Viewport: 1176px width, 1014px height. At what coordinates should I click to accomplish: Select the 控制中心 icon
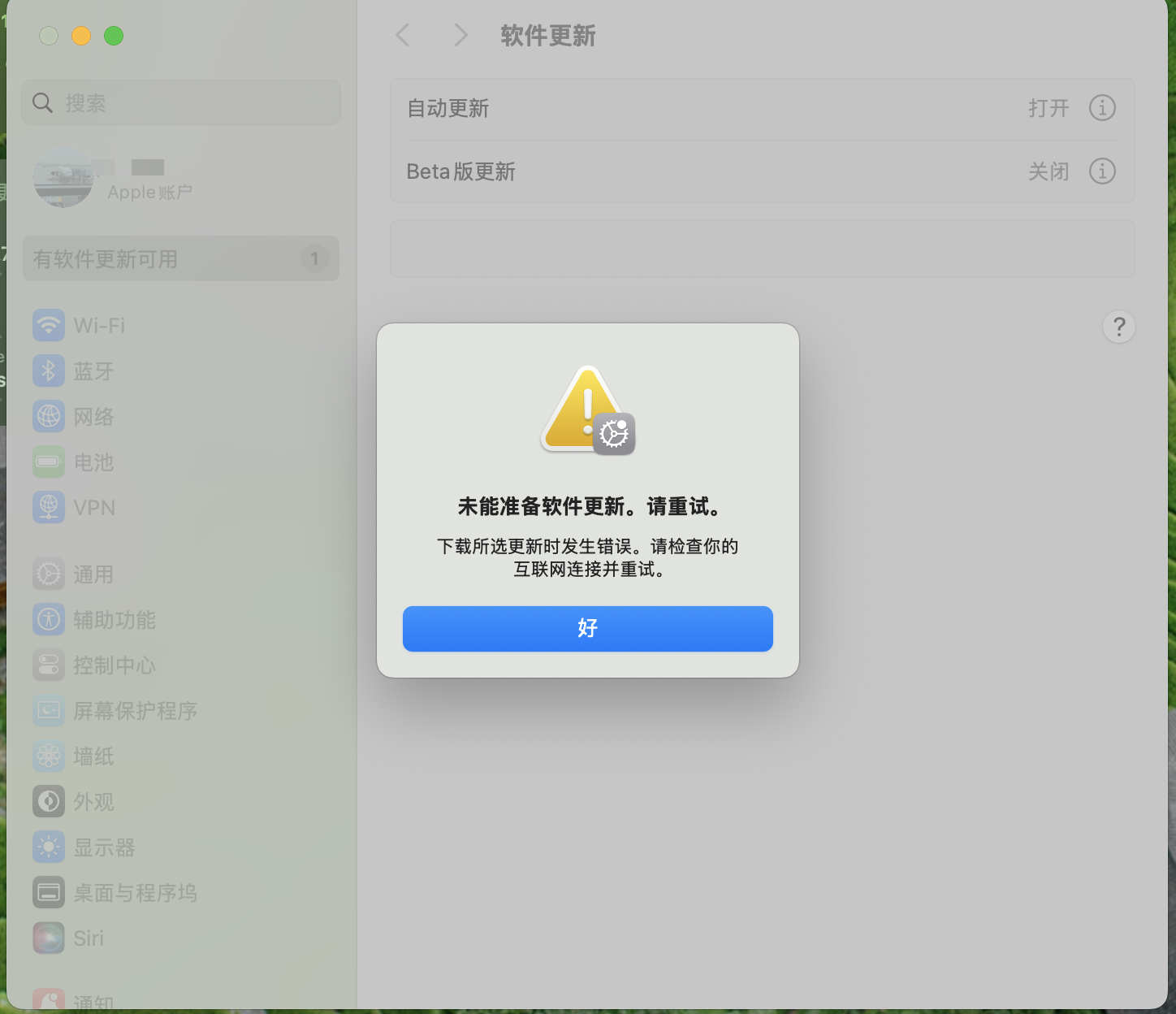coord(49,665)
